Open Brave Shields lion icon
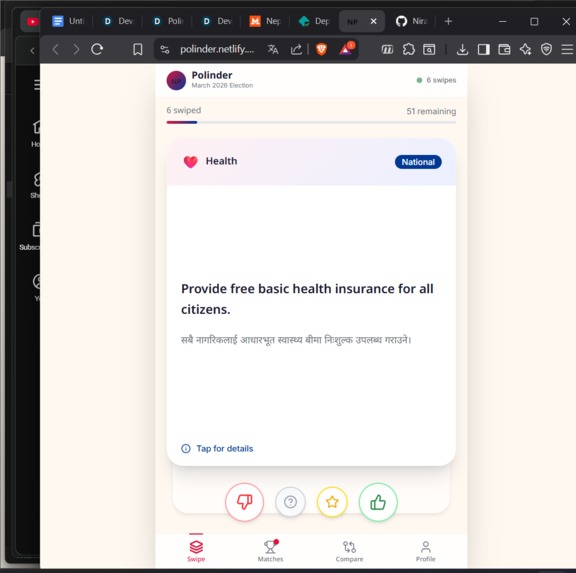The height and width of the screenshot is (573, 576). coord(321,49)
